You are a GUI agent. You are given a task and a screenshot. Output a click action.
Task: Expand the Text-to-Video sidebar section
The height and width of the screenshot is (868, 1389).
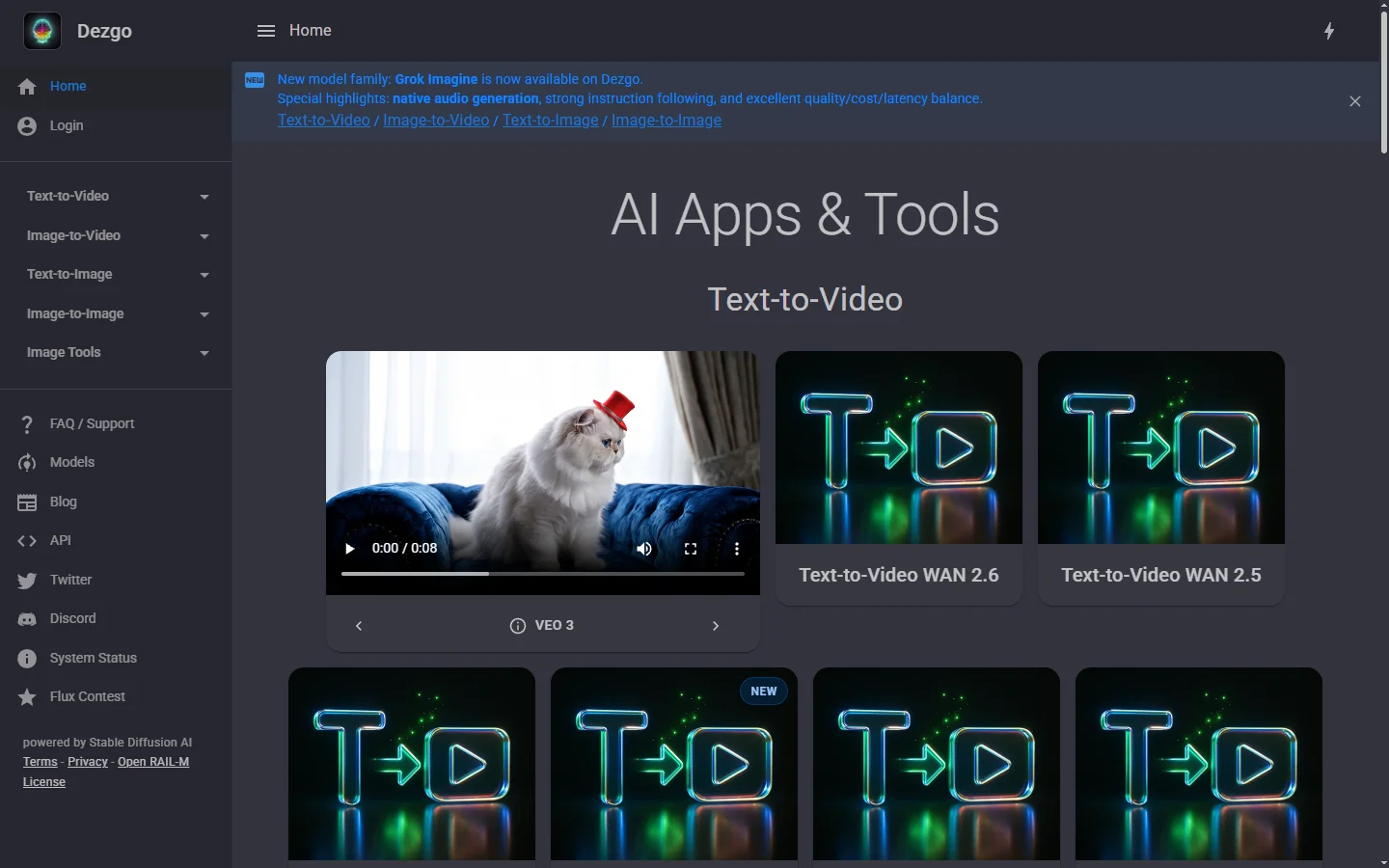click(116, 196)
